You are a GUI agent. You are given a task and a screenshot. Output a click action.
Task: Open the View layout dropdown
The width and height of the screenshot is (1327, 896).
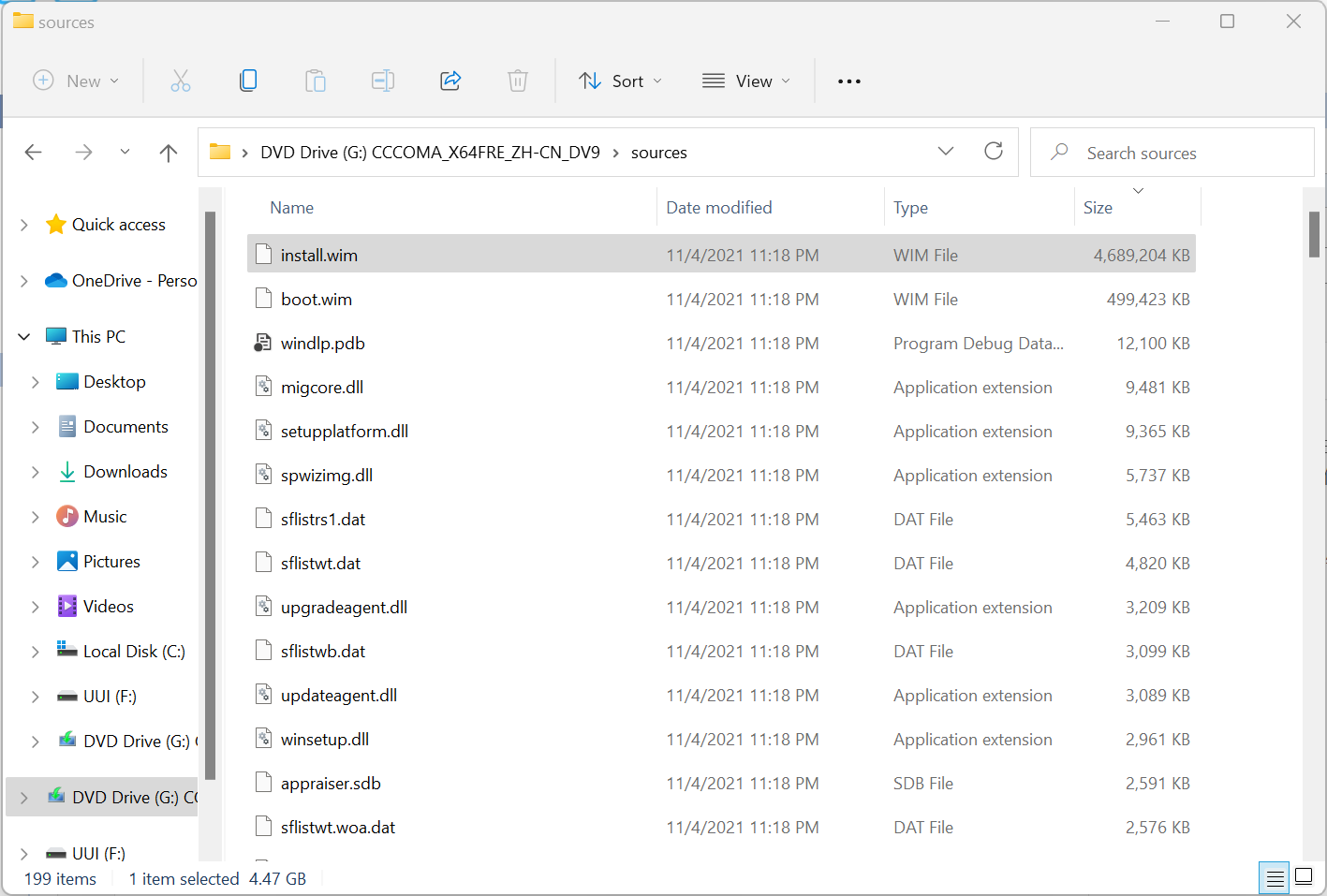tap(746, 81)
